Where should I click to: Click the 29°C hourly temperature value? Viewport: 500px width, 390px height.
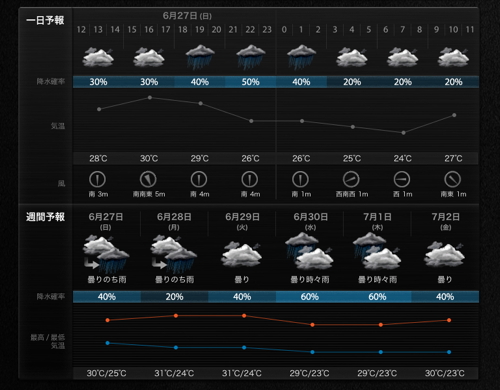pyautogui.click(x=200, y=158)
